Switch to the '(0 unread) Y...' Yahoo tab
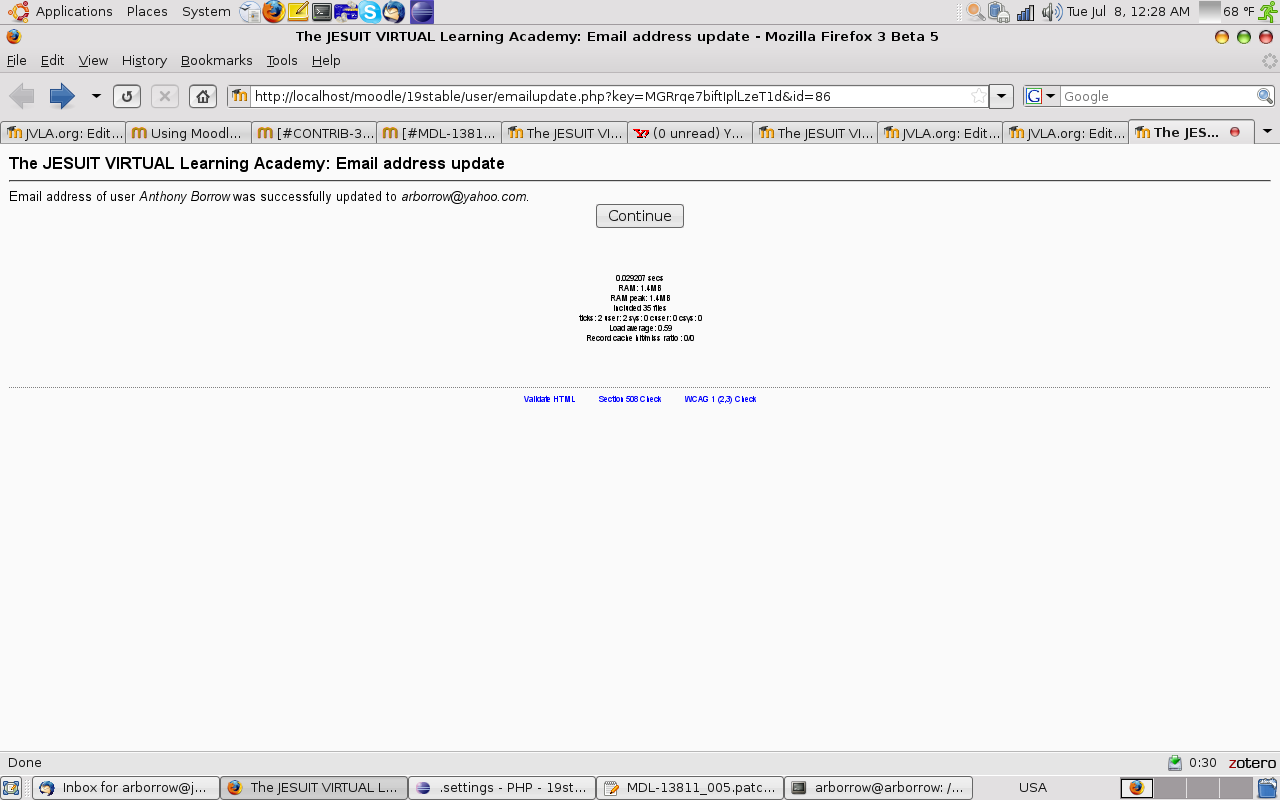The width and height of the screenshot is (1280, 800). 690,133
